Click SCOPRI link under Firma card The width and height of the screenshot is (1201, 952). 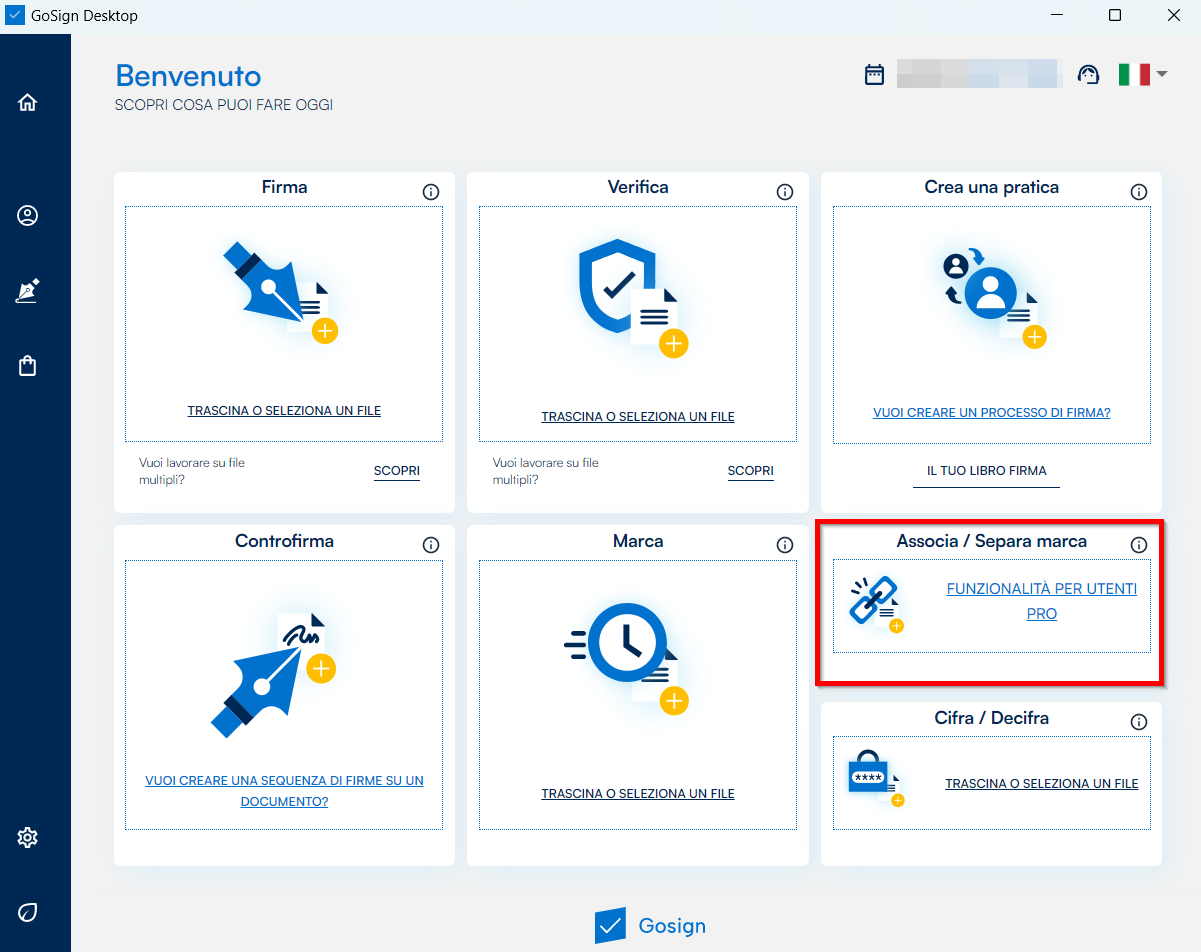coord(397,471)
